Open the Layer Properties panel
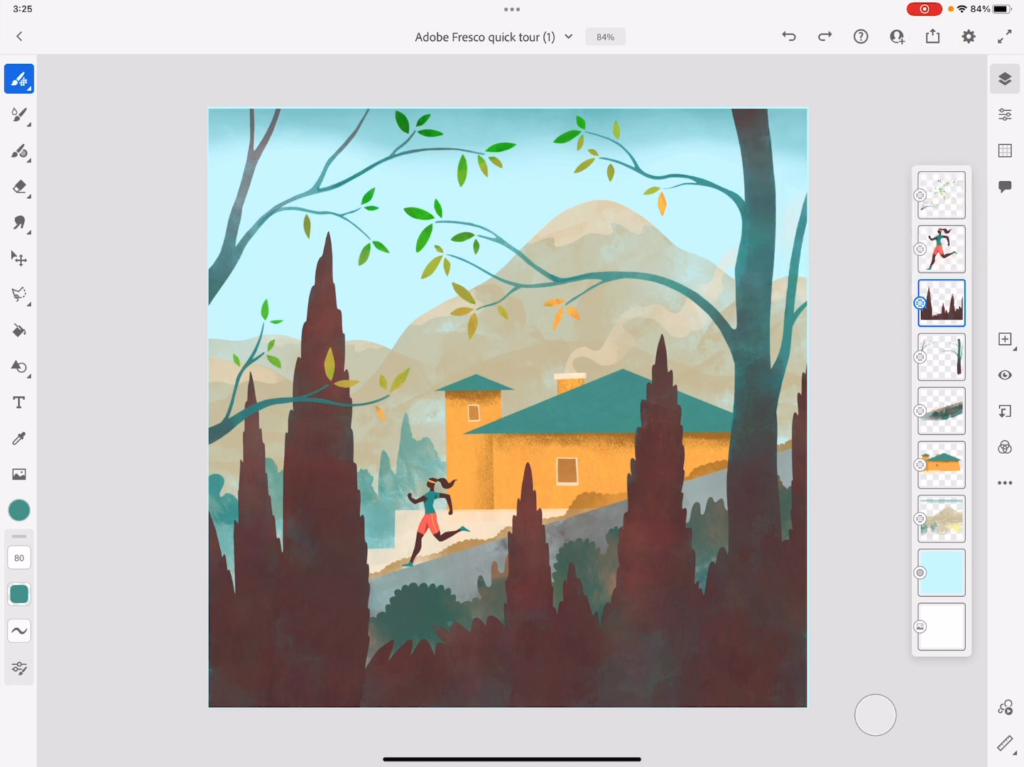 [x=1004, y=114]
